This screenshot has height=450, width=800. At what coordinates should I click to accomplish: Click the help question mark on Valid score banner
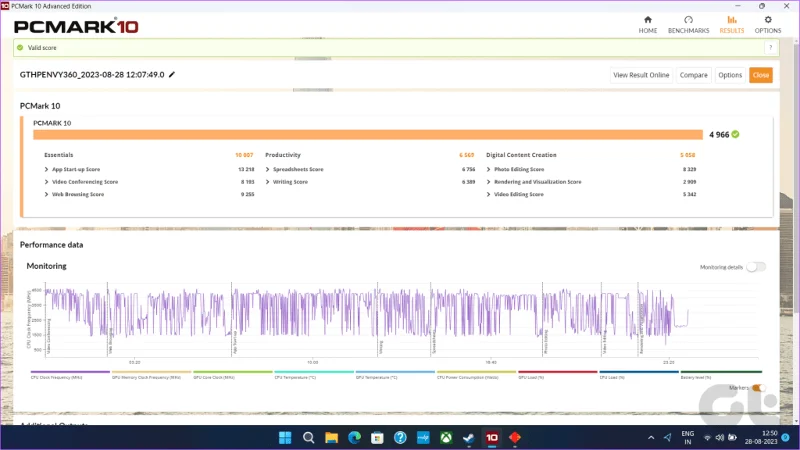pyautogui.click(x=770, y=47)
